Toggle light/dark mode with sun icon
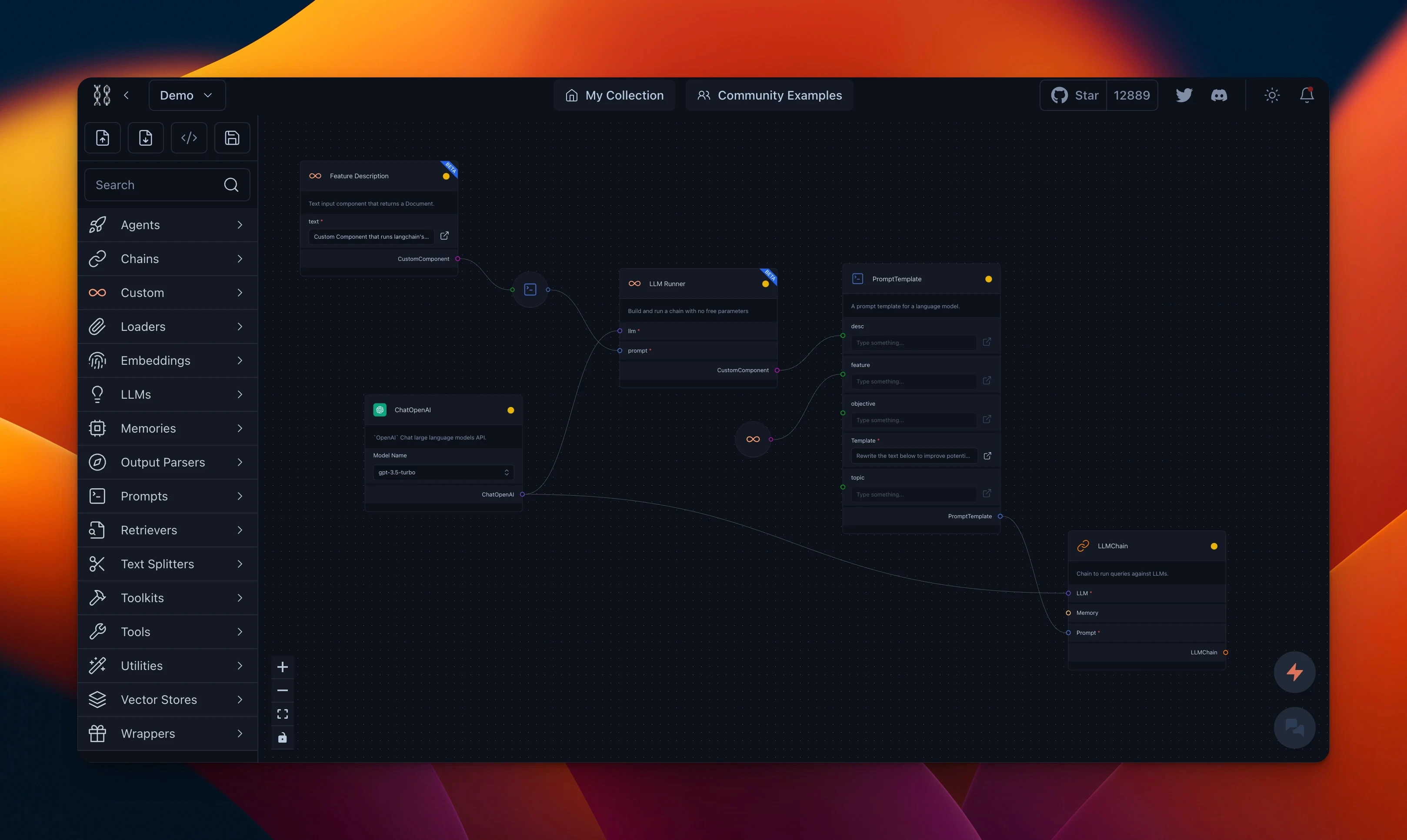Screen dimensions: 1407x840 pyautogui.click(x=1271, y=95)
